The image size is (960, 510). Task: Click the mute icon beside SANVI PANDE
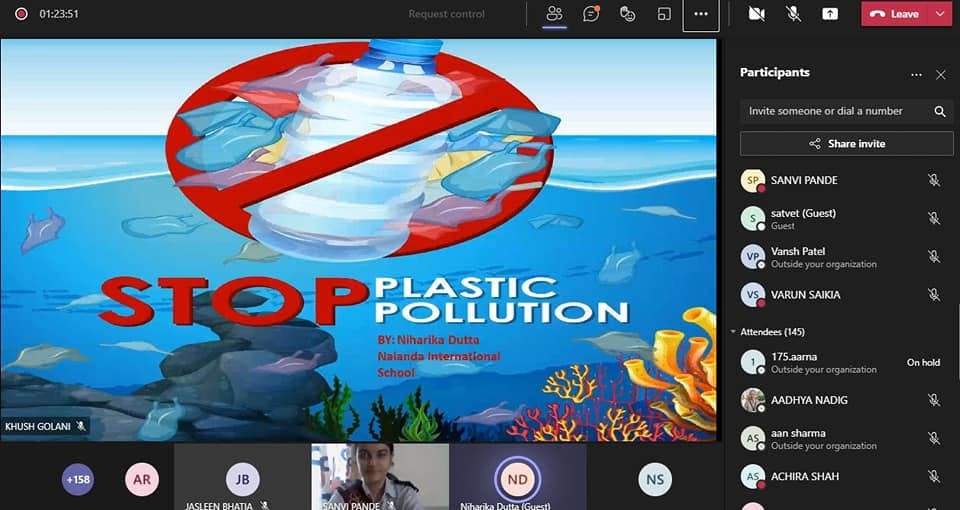coord(934,180)
